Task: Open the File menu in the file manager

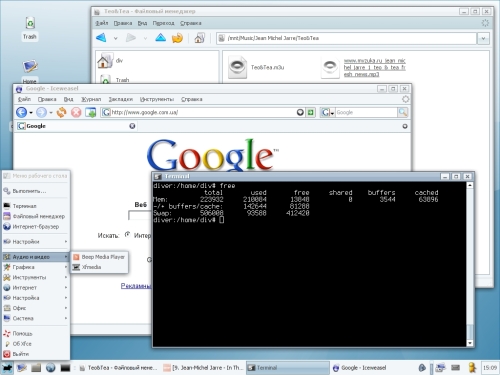Action: (102, 23)
